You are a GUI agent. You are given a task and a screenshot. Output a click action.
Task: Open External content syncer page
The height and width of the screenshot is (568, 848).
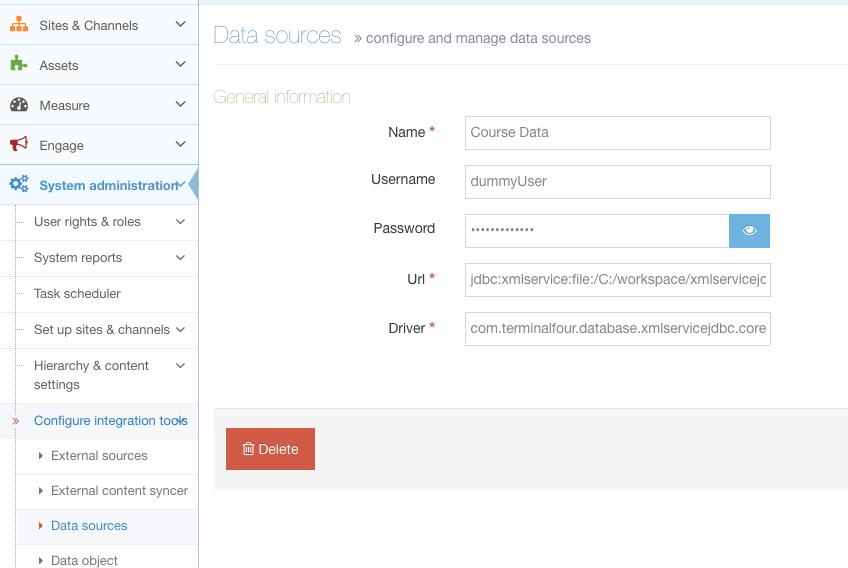click(119, 491)
